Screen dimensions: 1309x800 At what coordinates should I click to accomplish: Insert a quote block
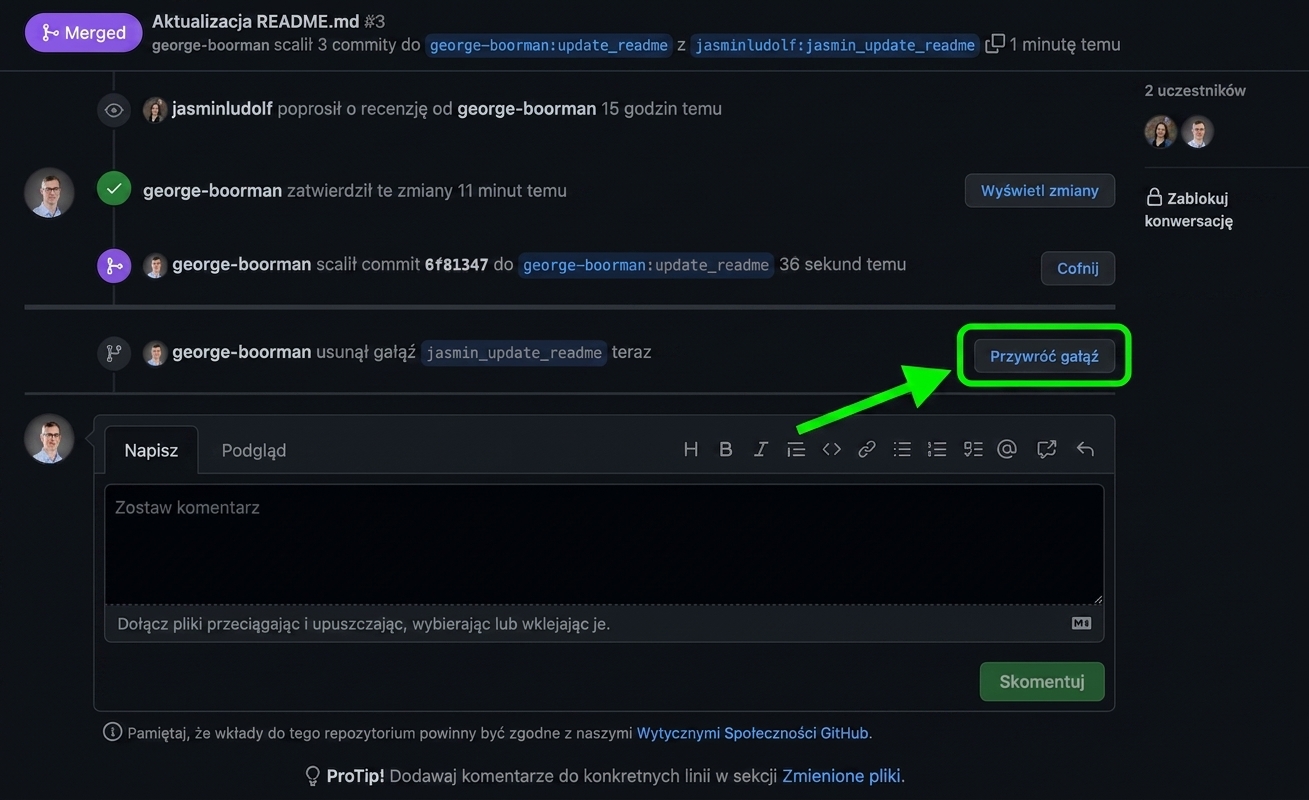796,449
